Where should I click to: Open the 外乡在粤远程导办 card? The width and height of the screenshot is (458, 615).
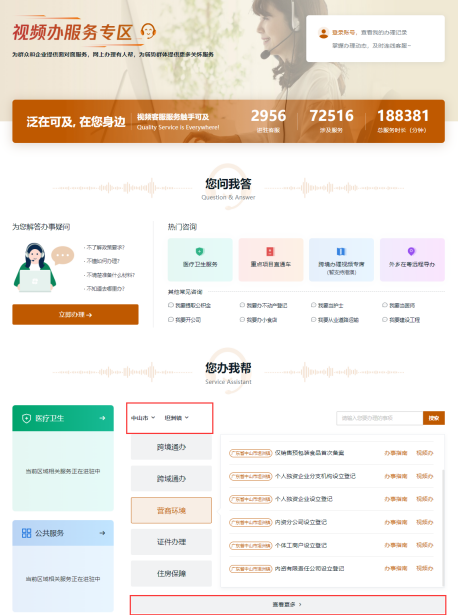412,260
